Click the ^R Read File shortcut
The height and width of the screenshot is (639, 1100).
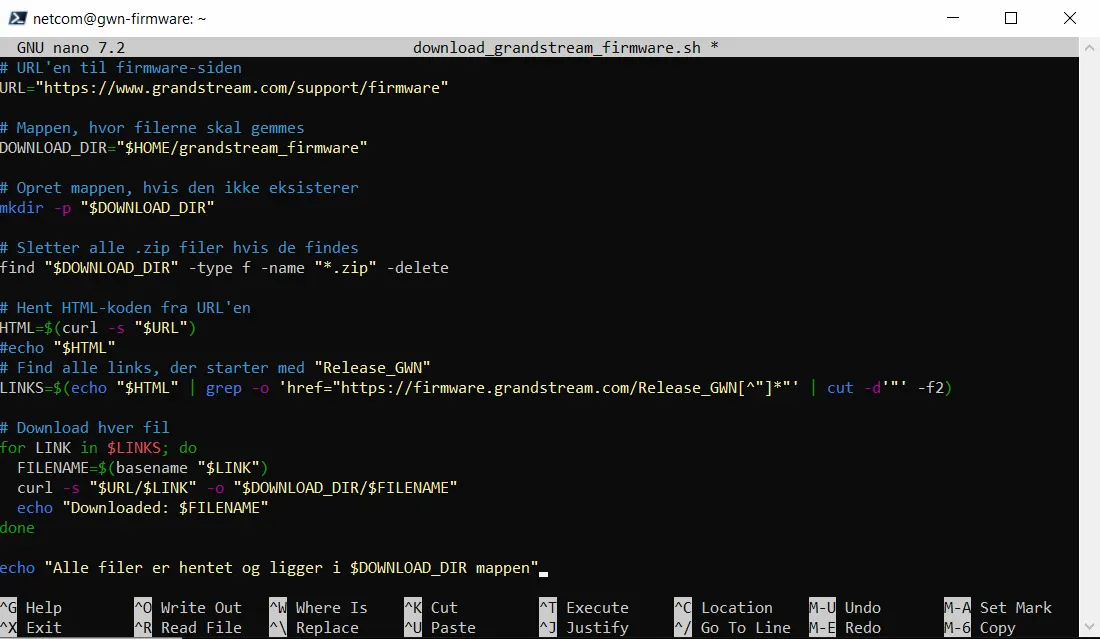click(x=188, y=628)
